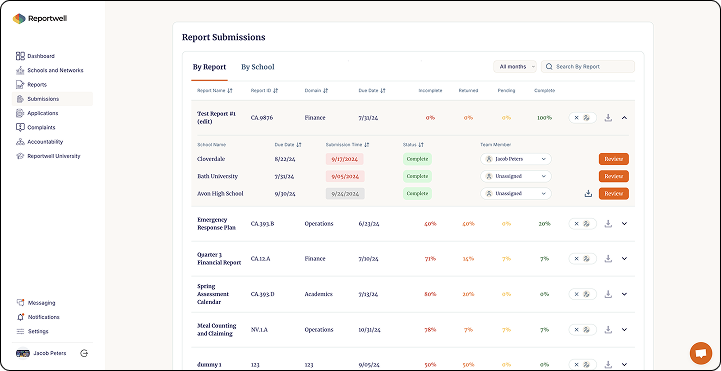The image size is (721, 371).
Task: Open Notifications in the sidebar
Action: [38, 317]
